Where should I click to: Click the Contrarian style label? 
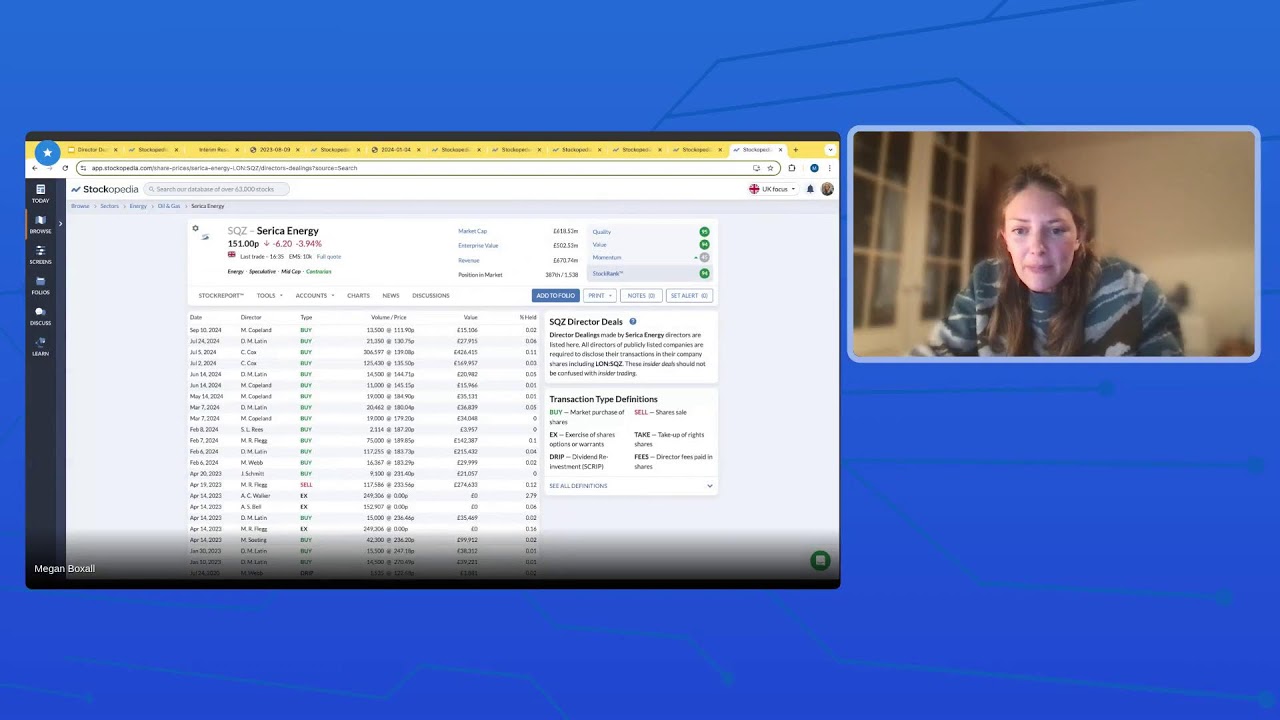pyautogui.click(x=319, y=272)
